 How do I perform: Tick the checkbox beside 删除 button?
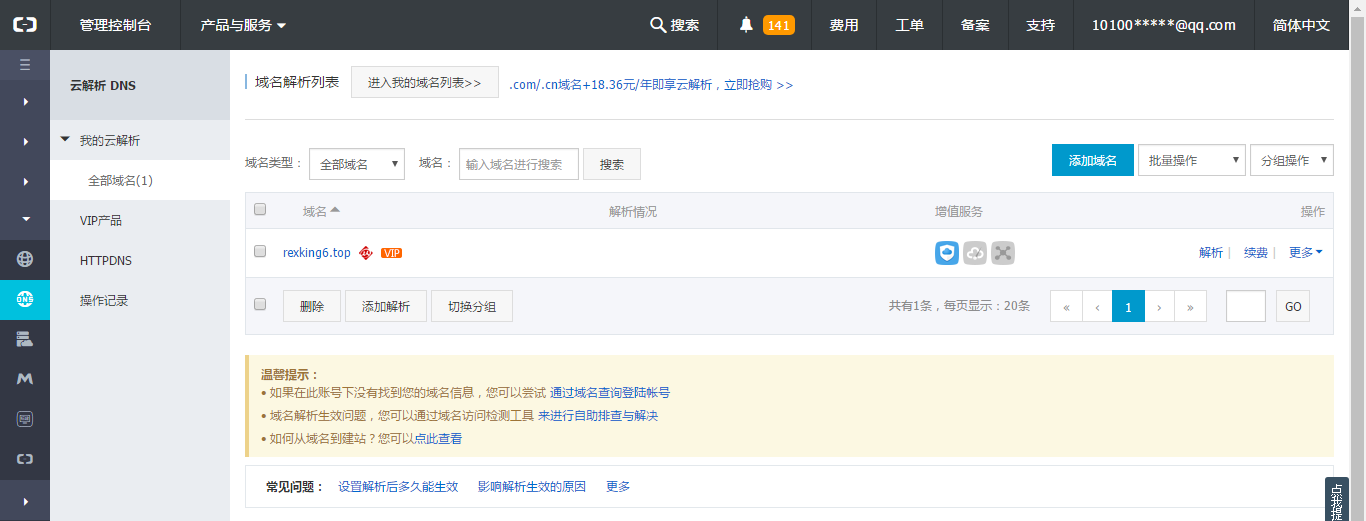tap(260, 304)
